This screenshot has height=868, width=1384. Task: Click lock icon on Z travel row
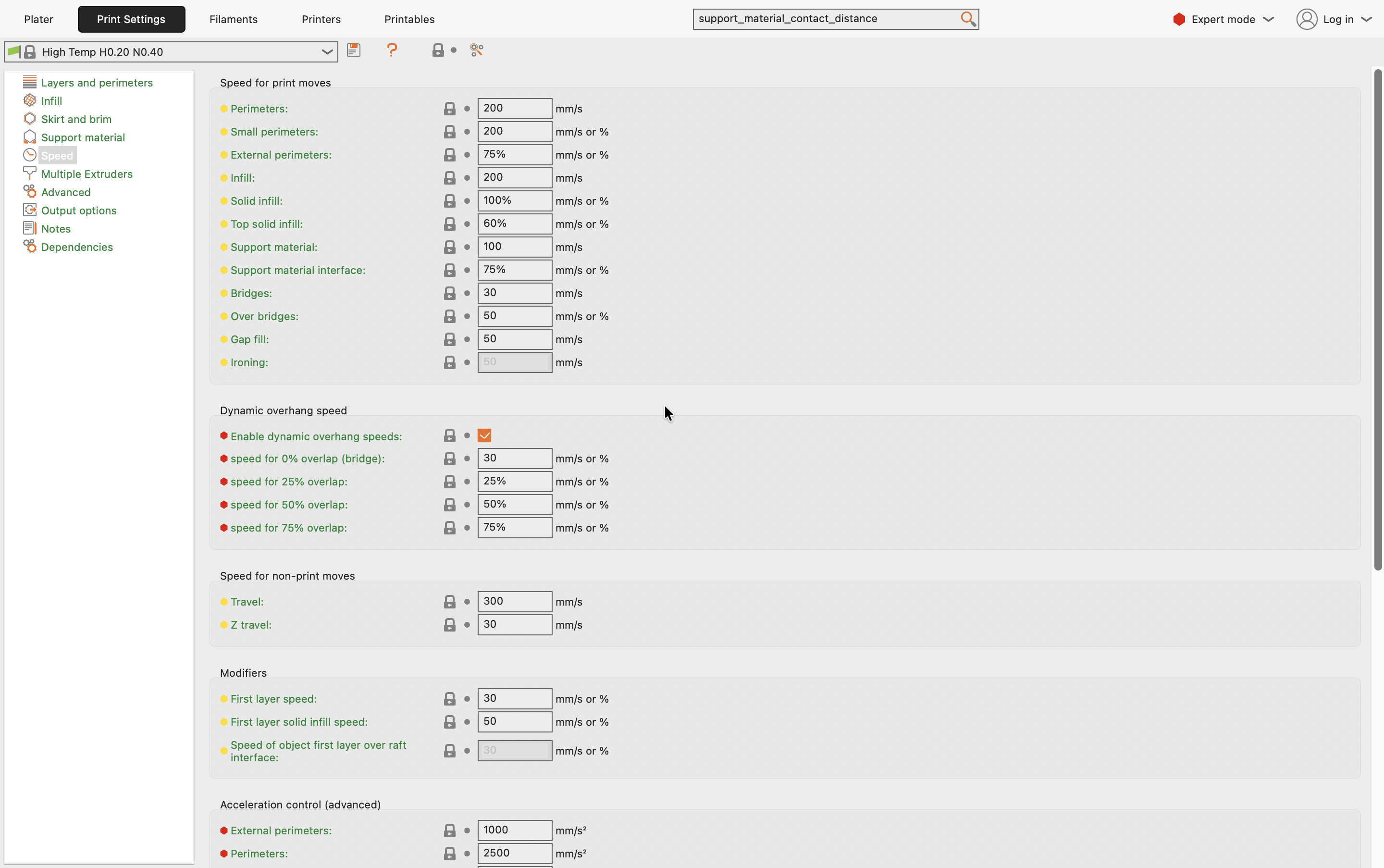[x=449, y=625]
